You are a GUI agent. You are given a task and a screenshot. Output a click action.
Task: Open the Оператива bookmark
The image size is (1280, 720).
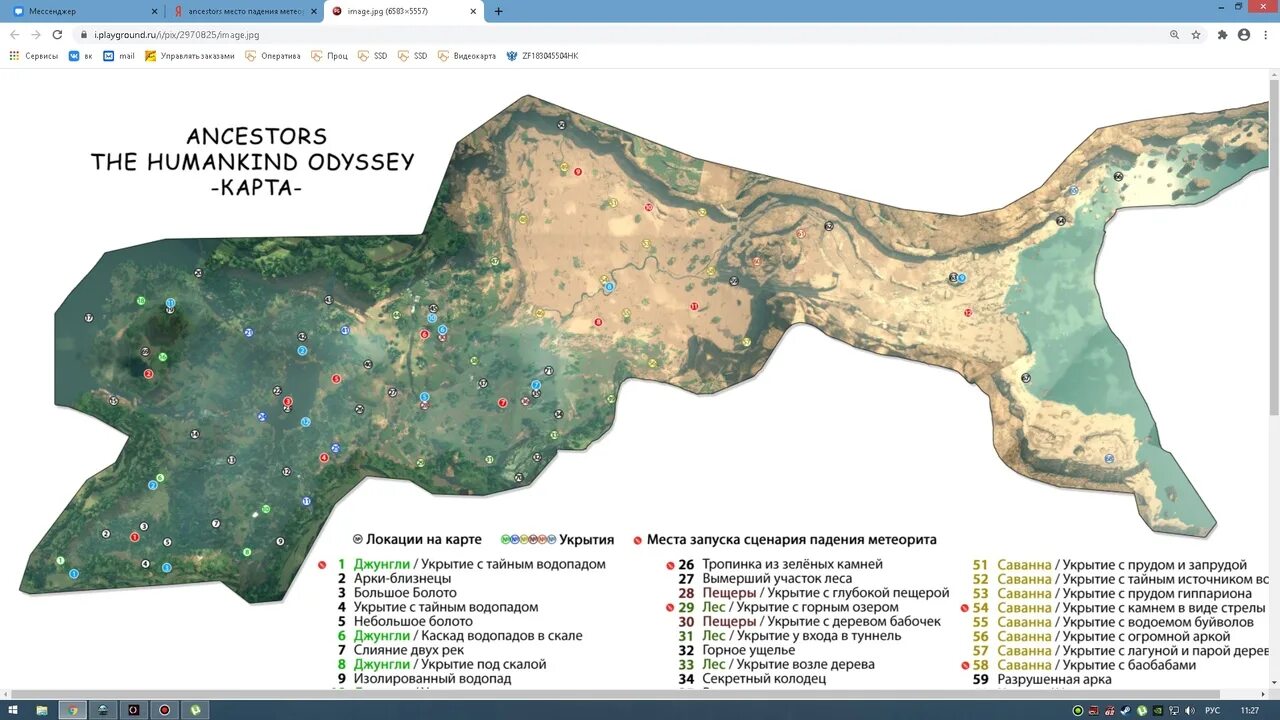click(273, 56)
